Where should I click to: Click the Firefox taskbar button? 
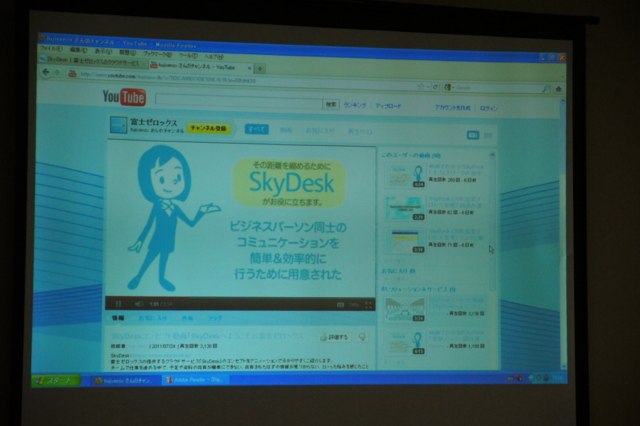(x=124, y=380)
